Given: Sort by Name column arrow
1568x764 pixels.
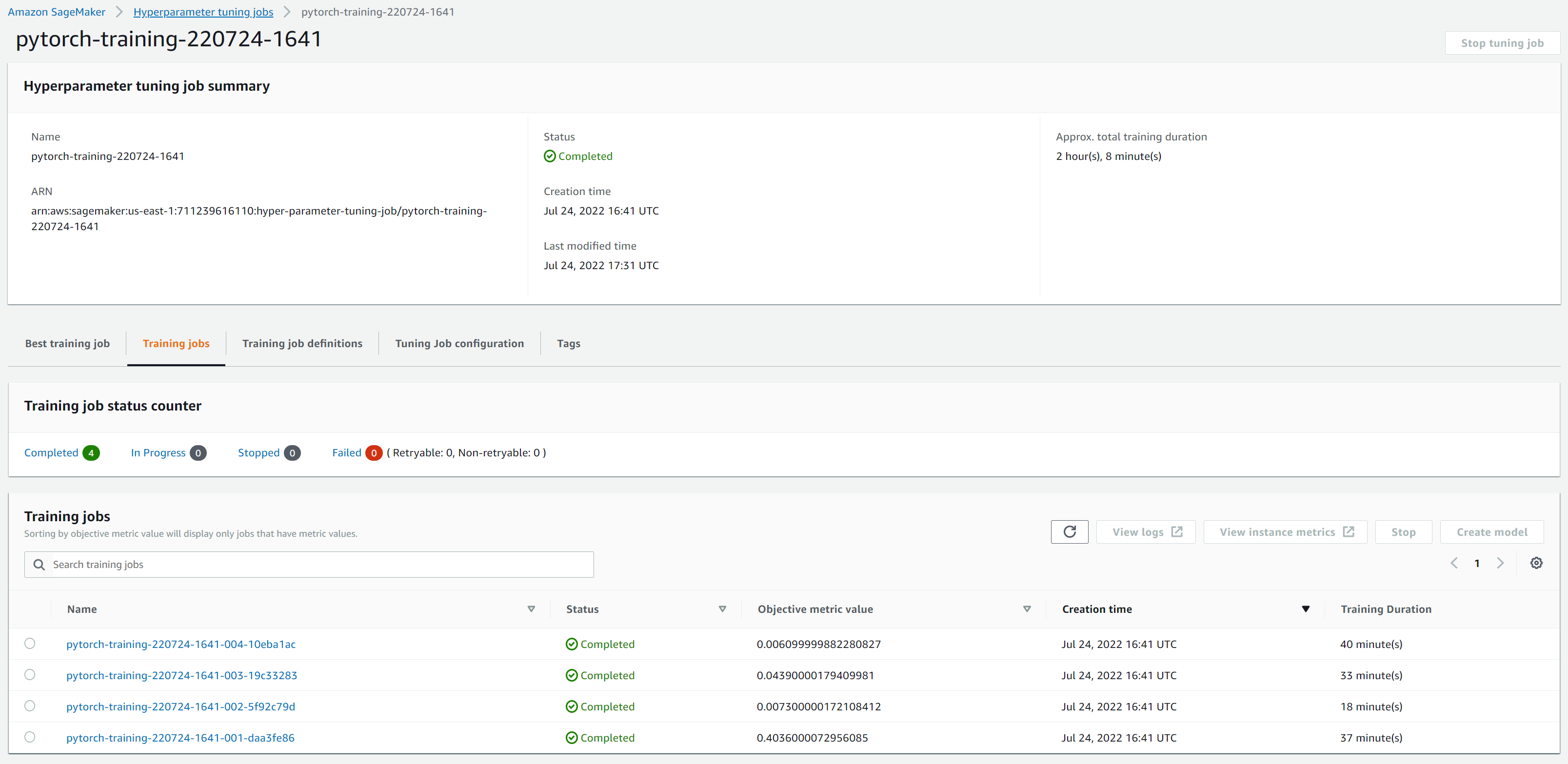Looking at the screenshot, I should tap(532, 609).
